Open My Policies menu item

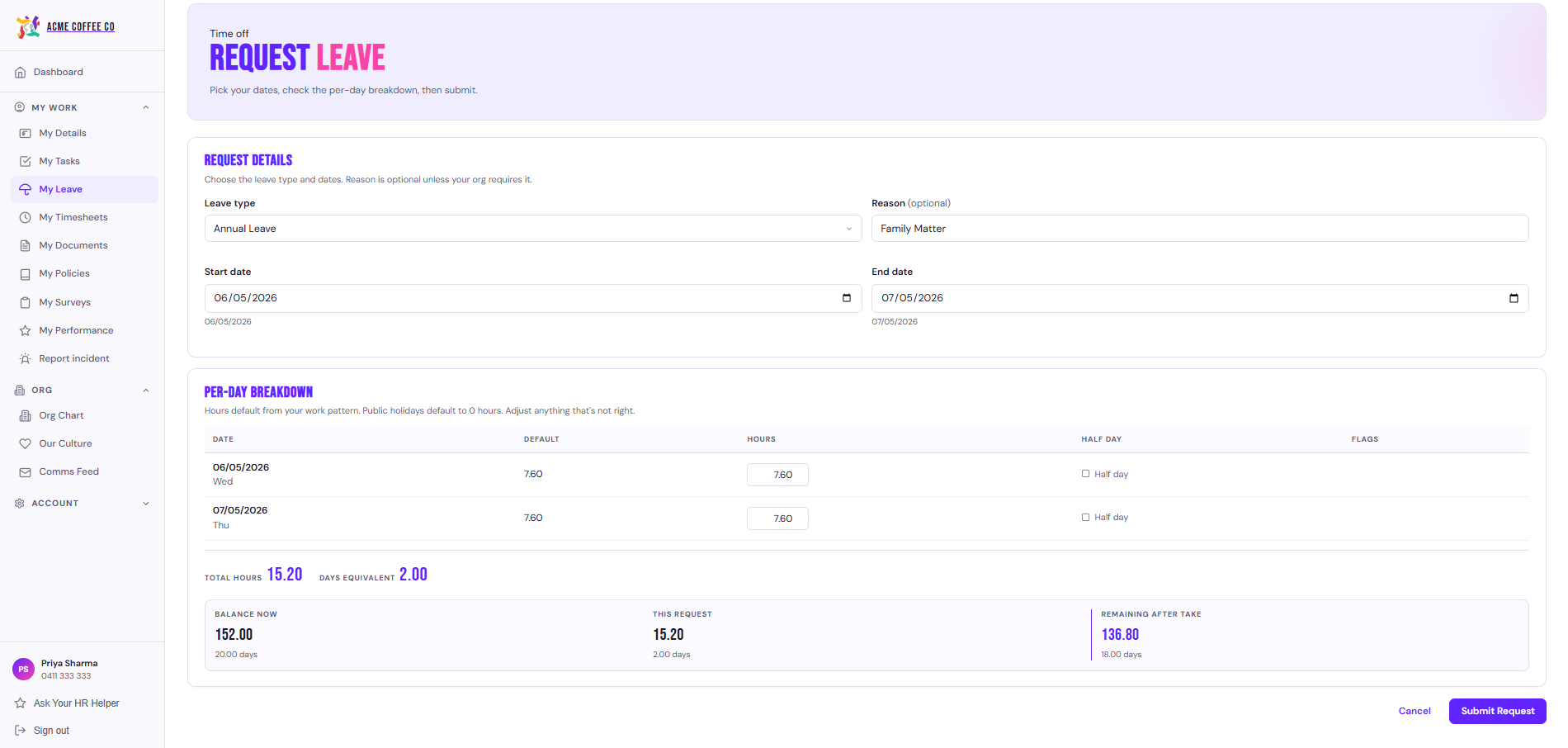(84, 274)
